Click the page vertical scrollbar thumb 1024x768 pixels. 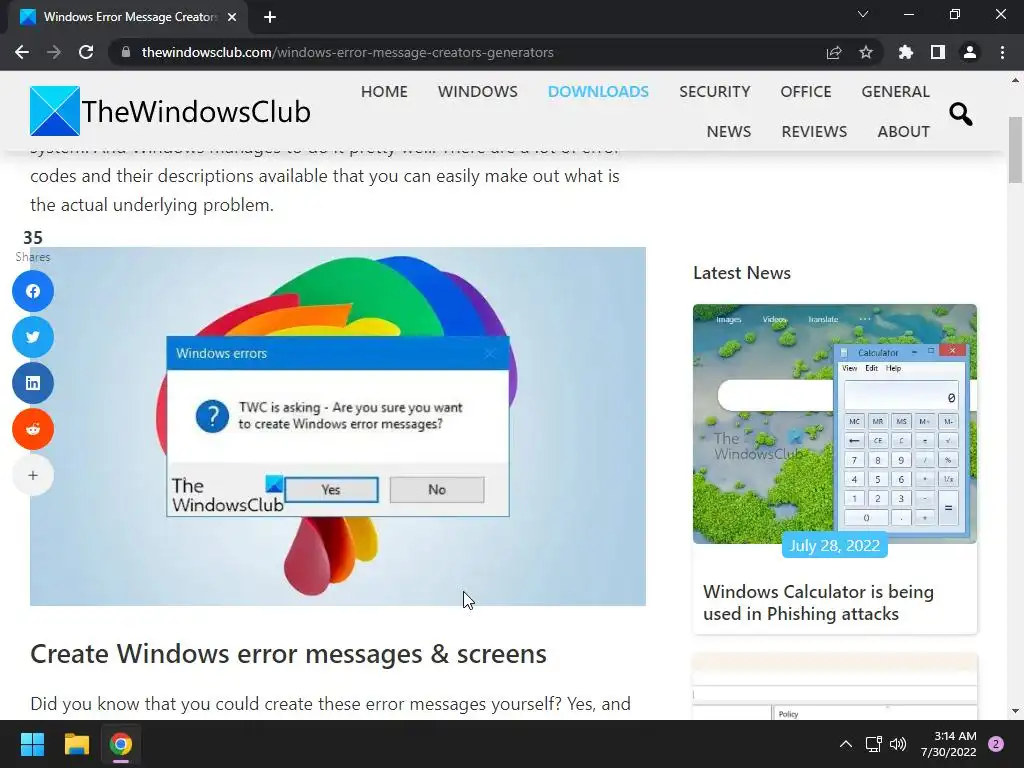pos(1015,150)
